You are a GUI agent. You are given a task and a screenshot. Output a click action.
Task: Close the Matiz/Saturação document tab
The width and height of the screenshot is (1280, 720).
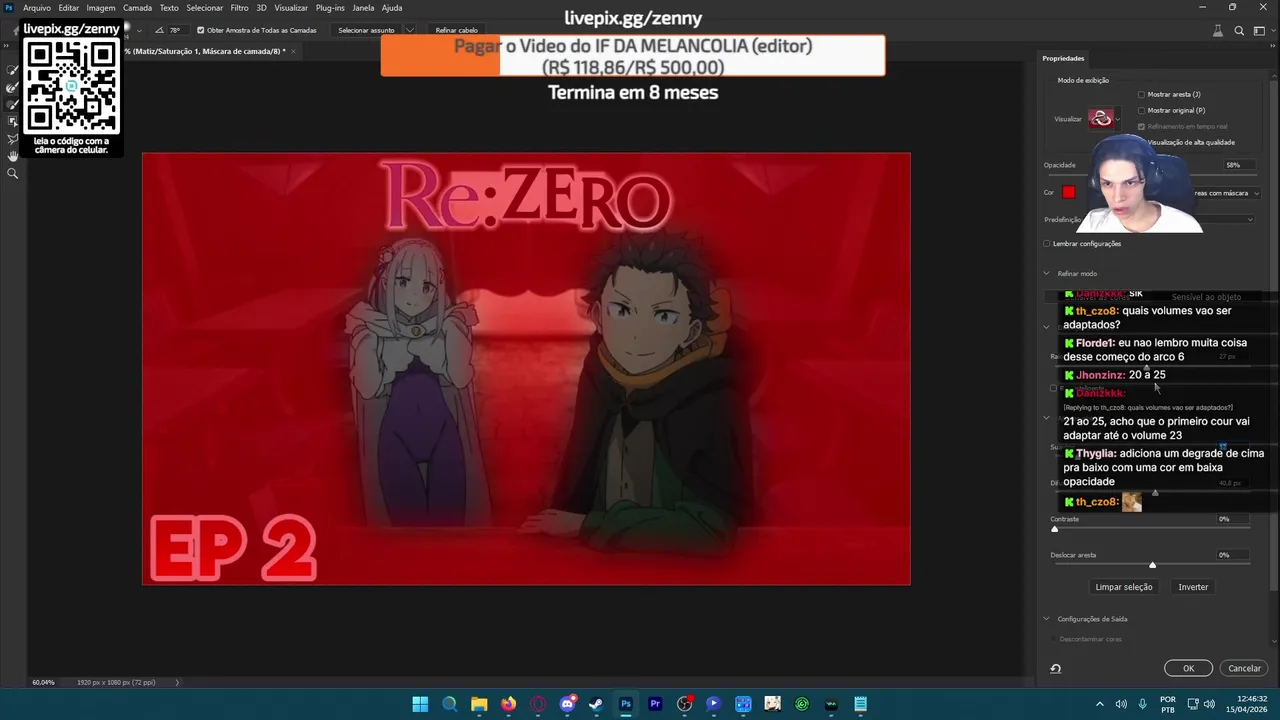(x=293, y=51)
